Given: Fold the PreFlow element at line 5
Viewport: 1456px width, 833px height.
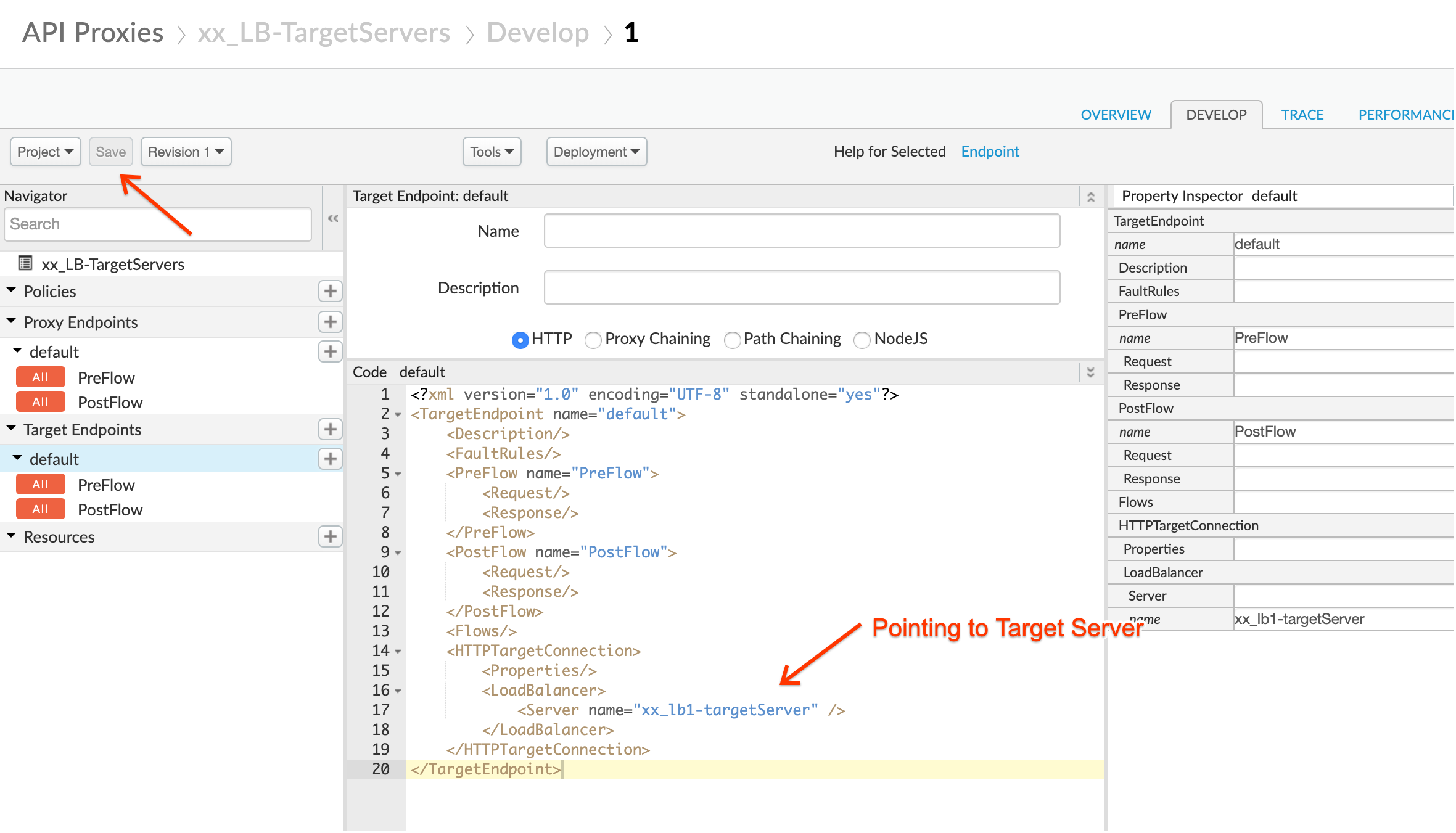Looking at the screenshot, I should point(398,474).
